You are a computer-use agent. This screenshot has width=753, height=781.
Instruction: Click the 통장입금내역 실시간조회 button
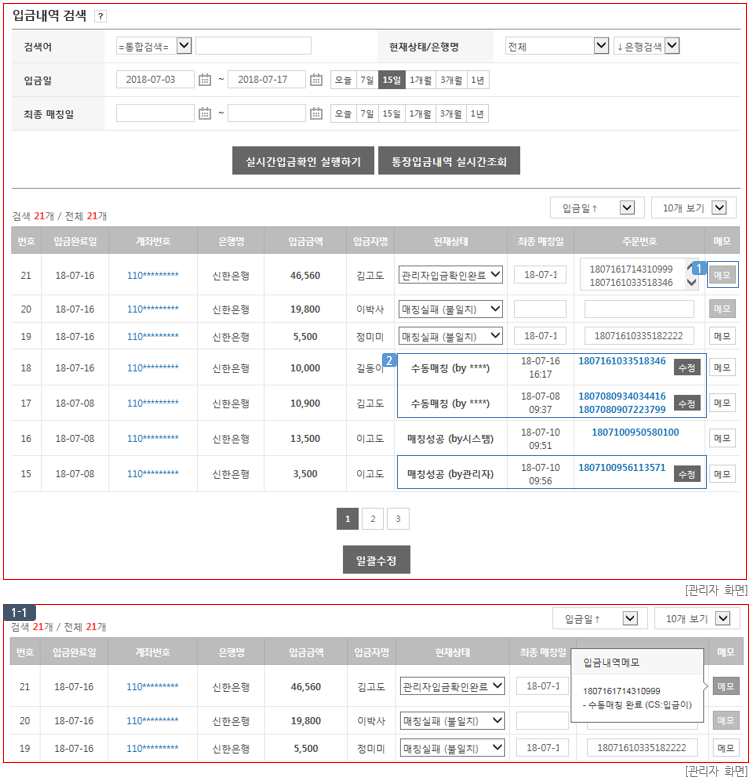click(449, 161)
